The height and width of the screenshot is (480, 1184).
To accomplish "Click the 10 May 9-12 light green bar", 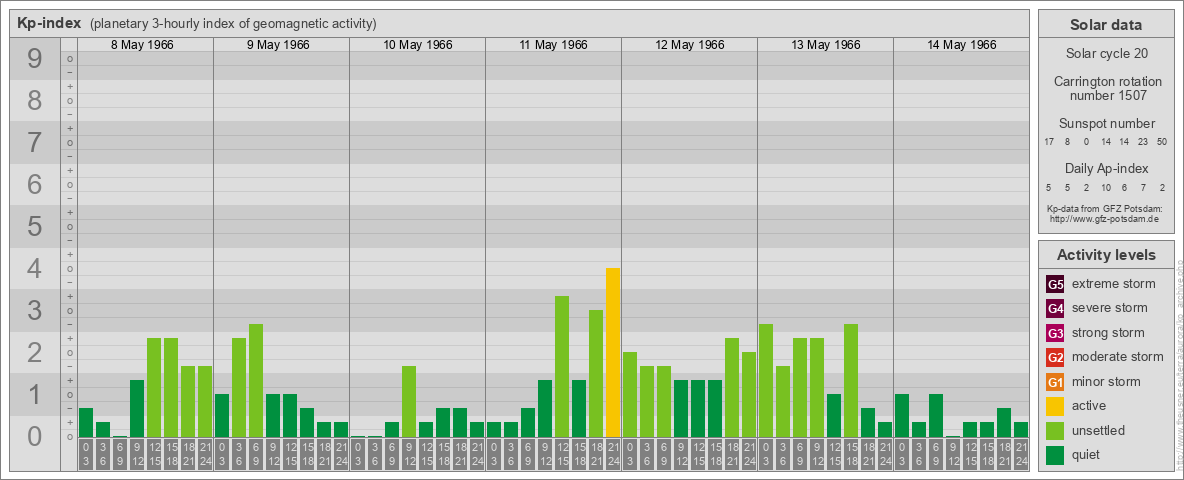I will [x=409, y=402].
